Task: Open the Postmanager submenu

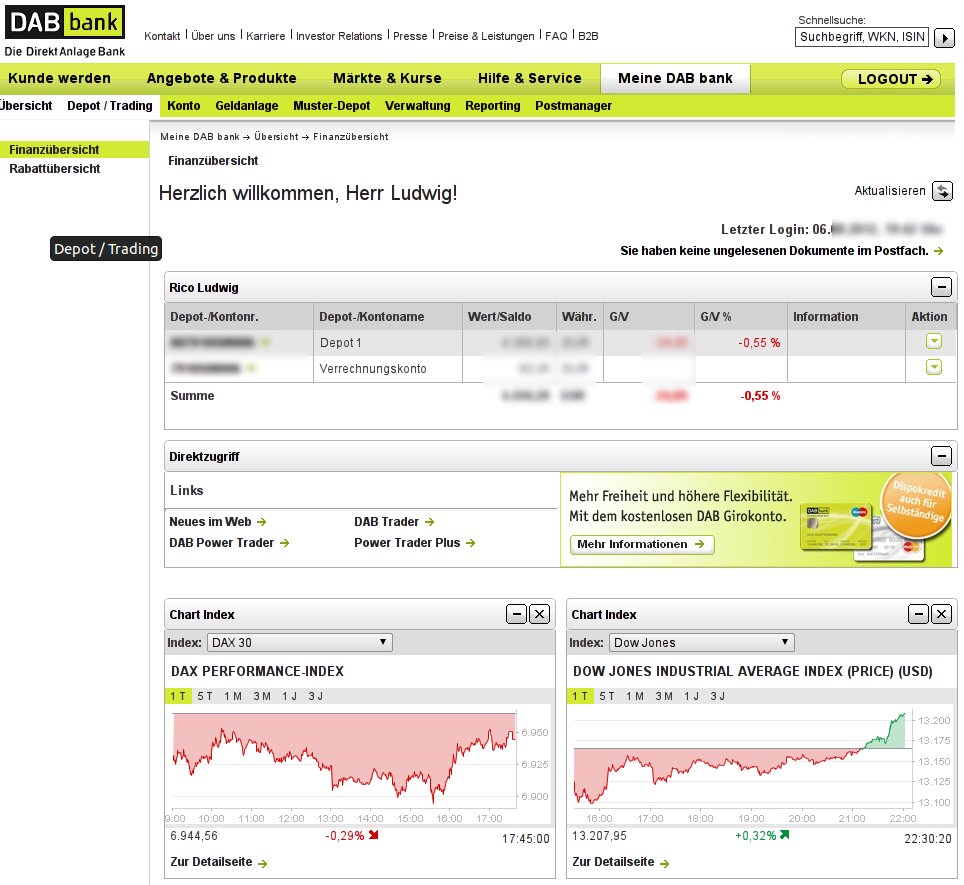Action: [573, 106]
